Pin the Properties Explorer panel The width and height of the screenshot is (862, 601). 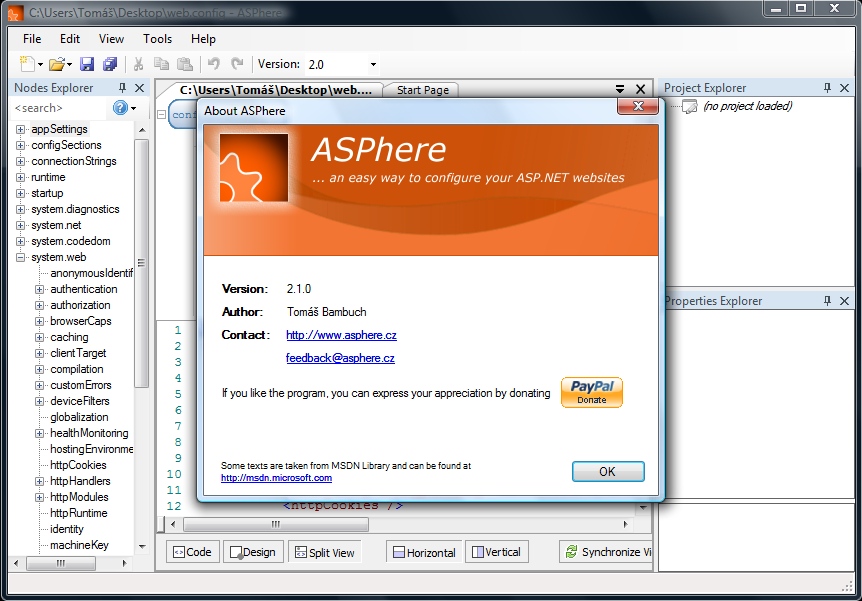point(827,300)
